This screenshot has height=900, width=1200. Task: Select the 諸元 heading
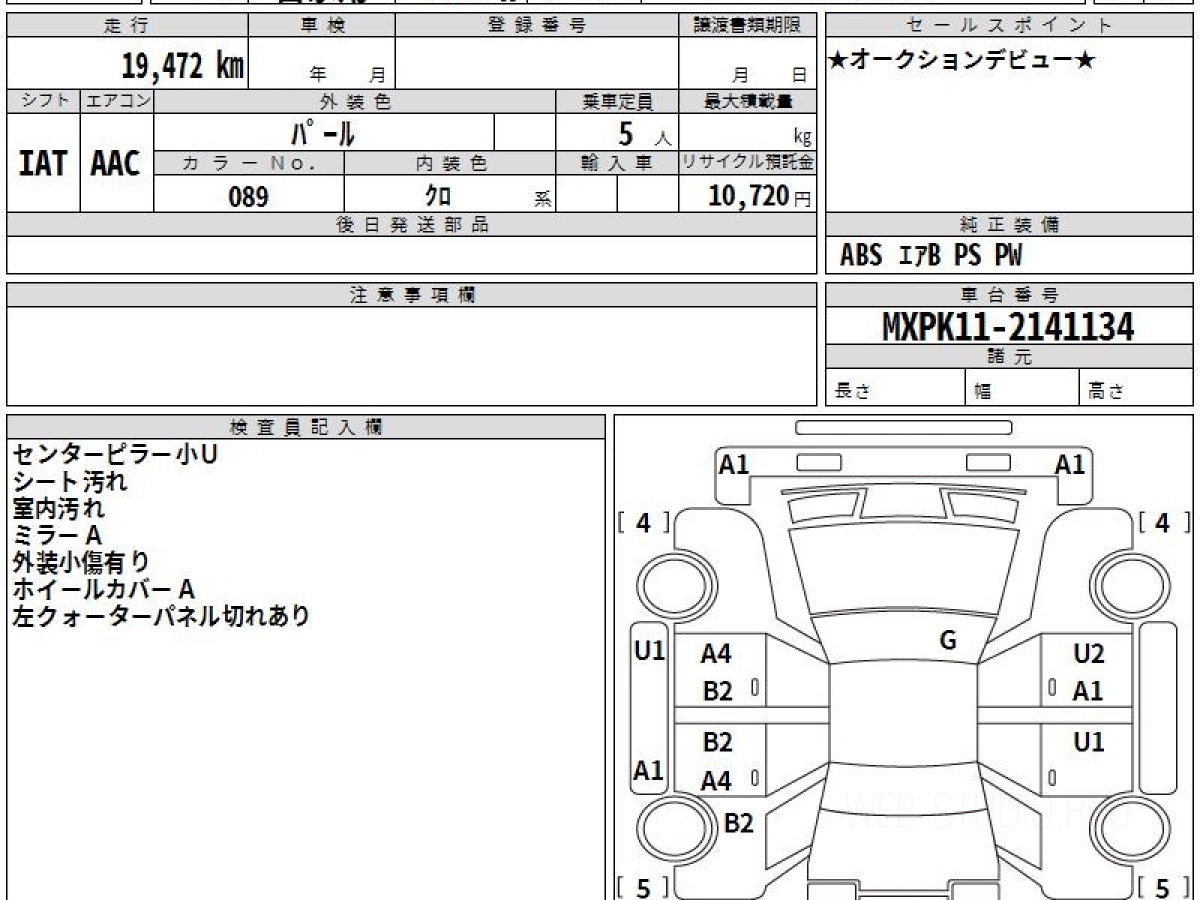click(1010, 357)
